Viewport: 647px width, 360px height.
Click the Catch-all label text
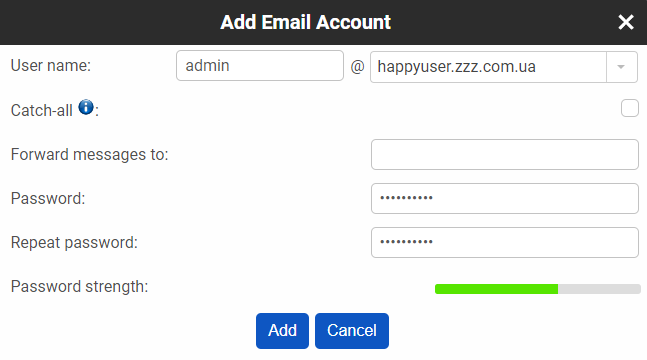pos(42,111)
